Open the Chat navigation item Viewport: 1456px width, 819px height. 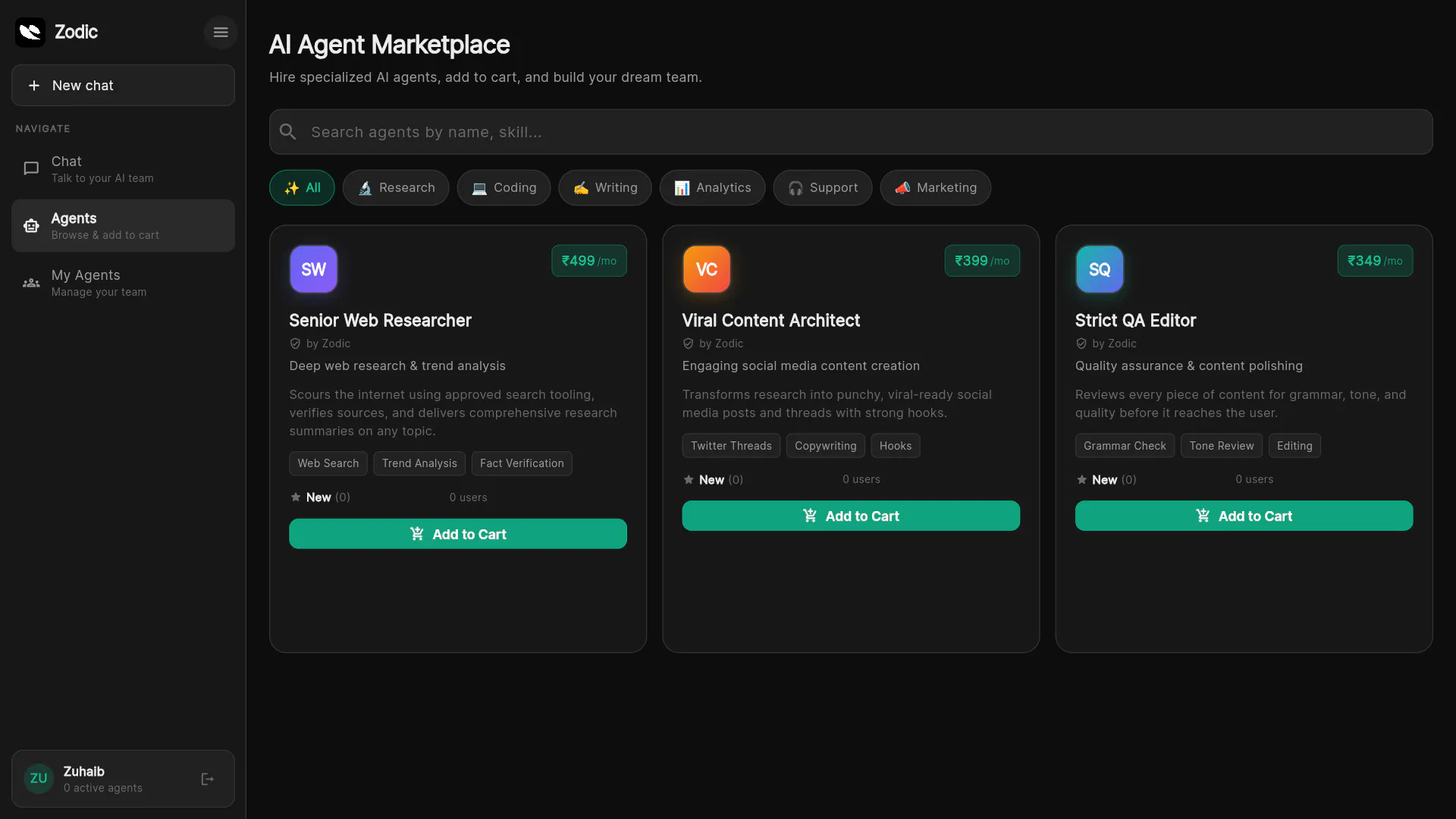point(123,168)
